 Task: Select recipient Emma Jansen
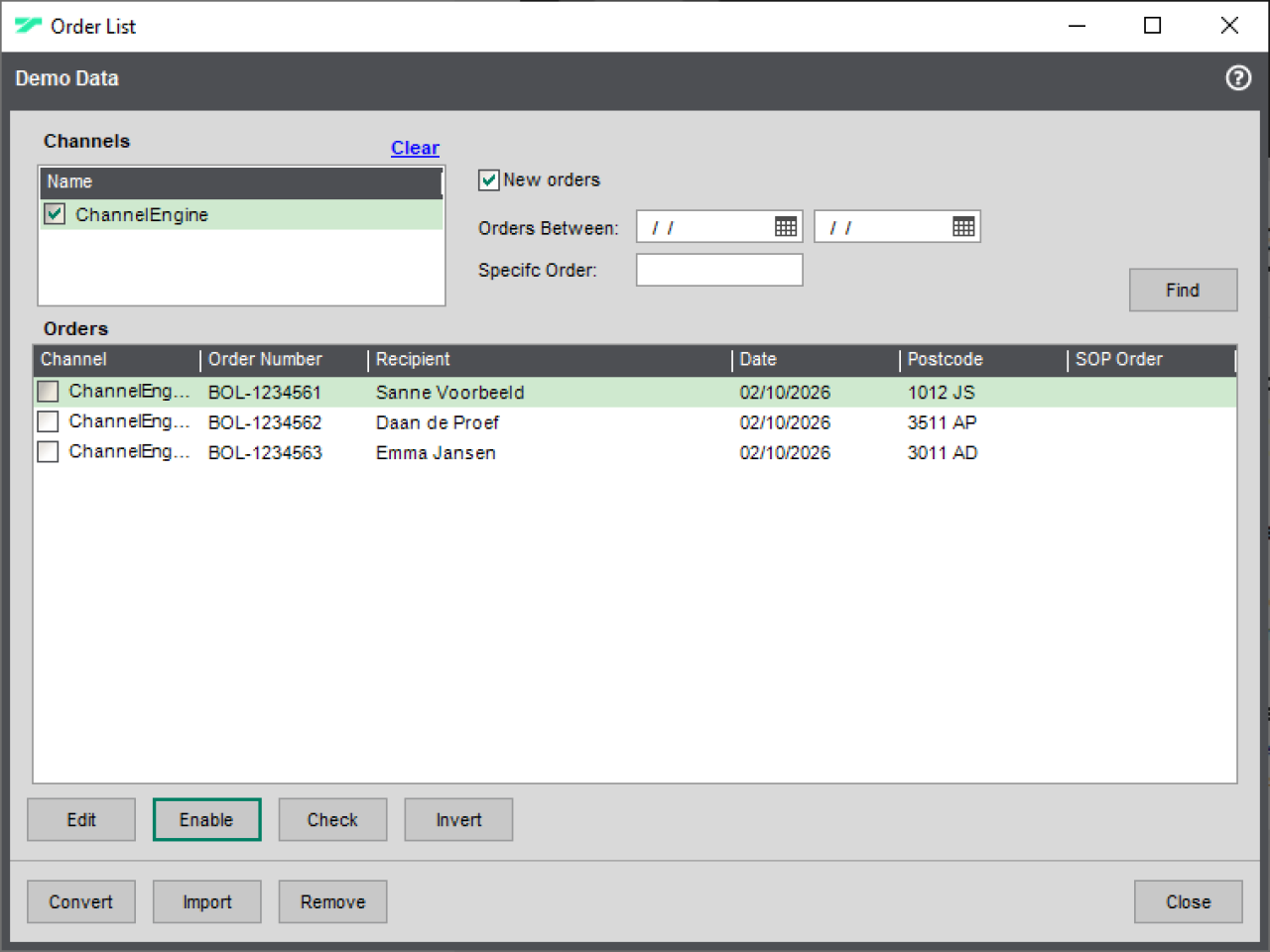click(436, 453)
